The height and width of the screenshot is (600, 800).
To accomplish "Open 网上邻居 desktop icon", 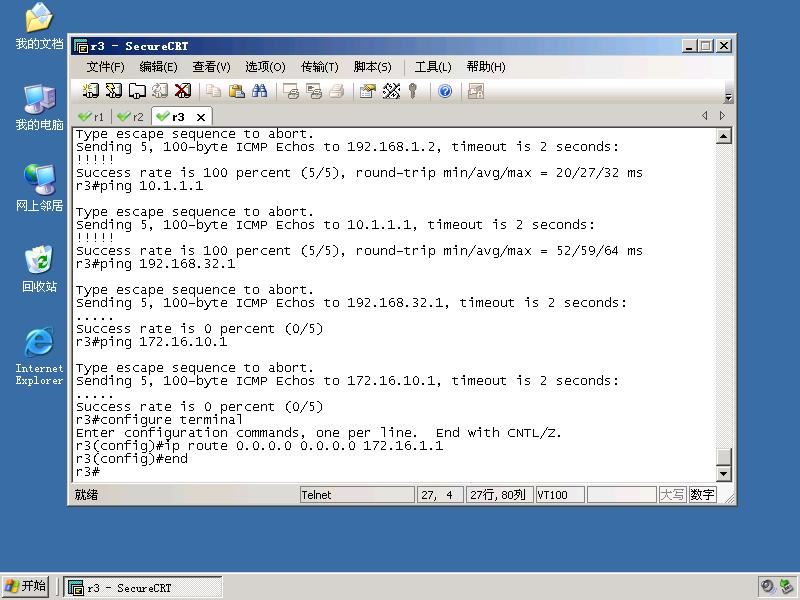I will point(39,188).
